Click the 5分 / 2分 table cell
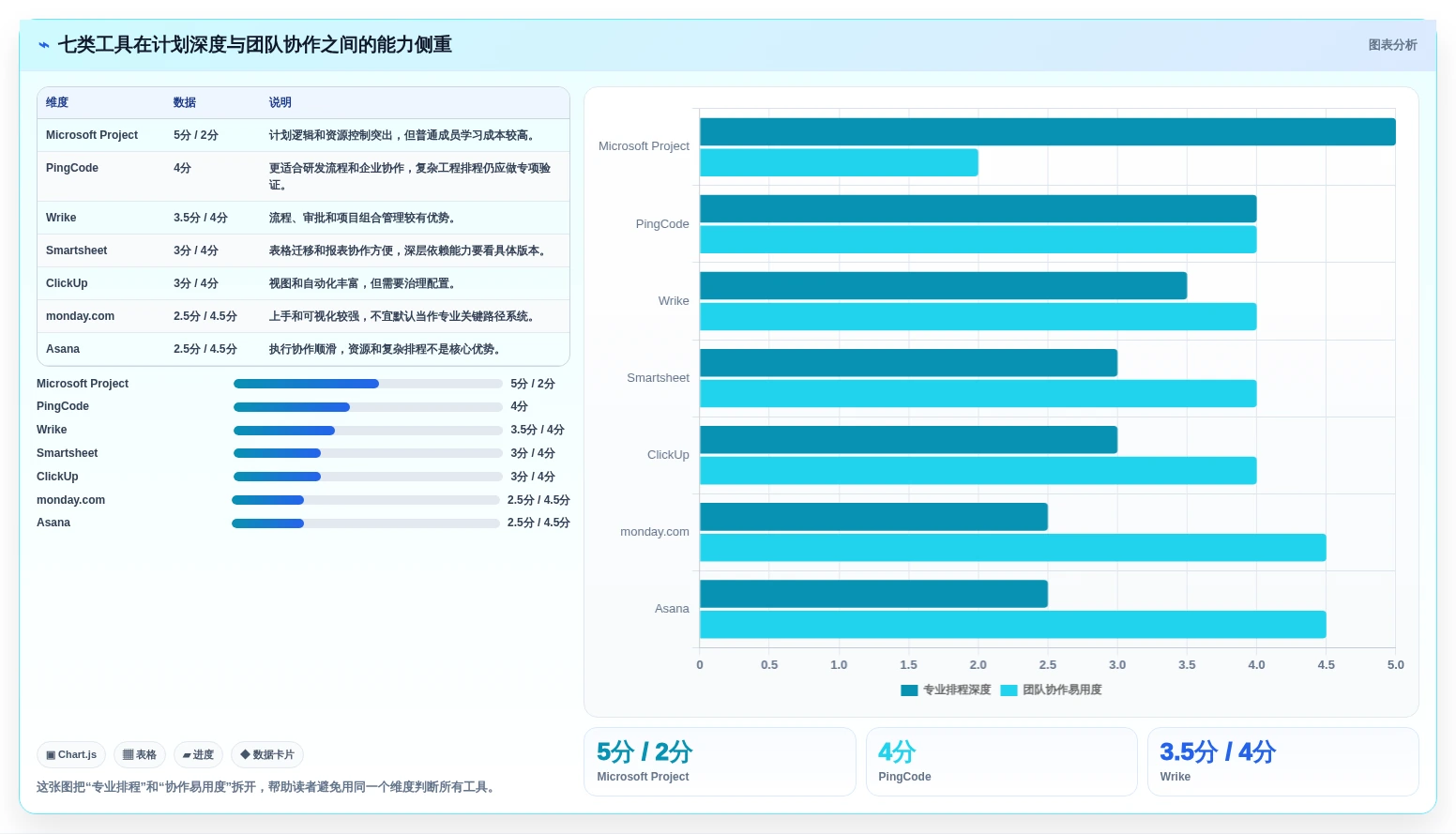The height and width of the screenshot is (834, 1456). pos(196,135)
